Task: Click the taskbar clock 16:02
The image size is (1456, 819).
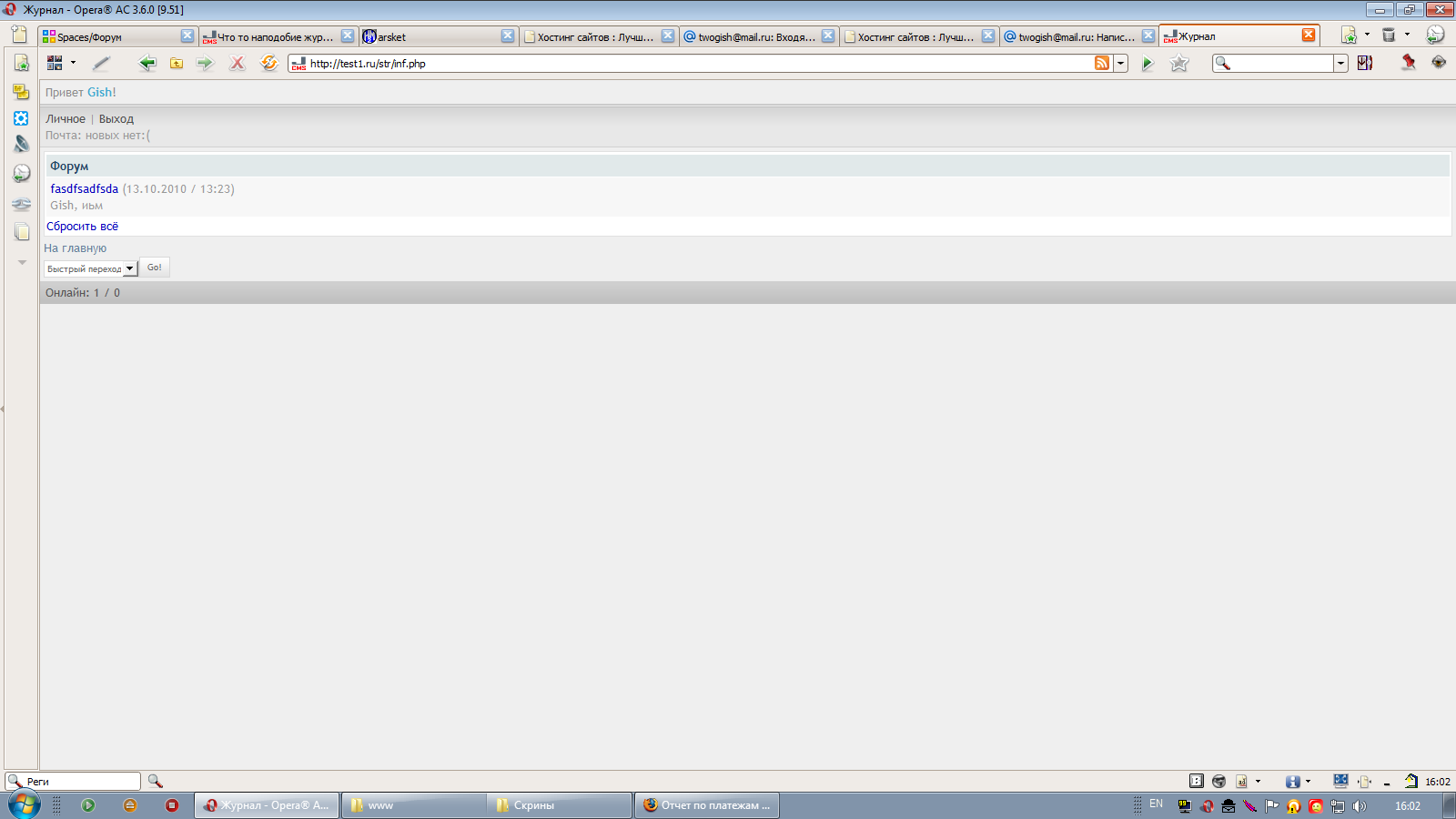Action: click(1408, 806)
